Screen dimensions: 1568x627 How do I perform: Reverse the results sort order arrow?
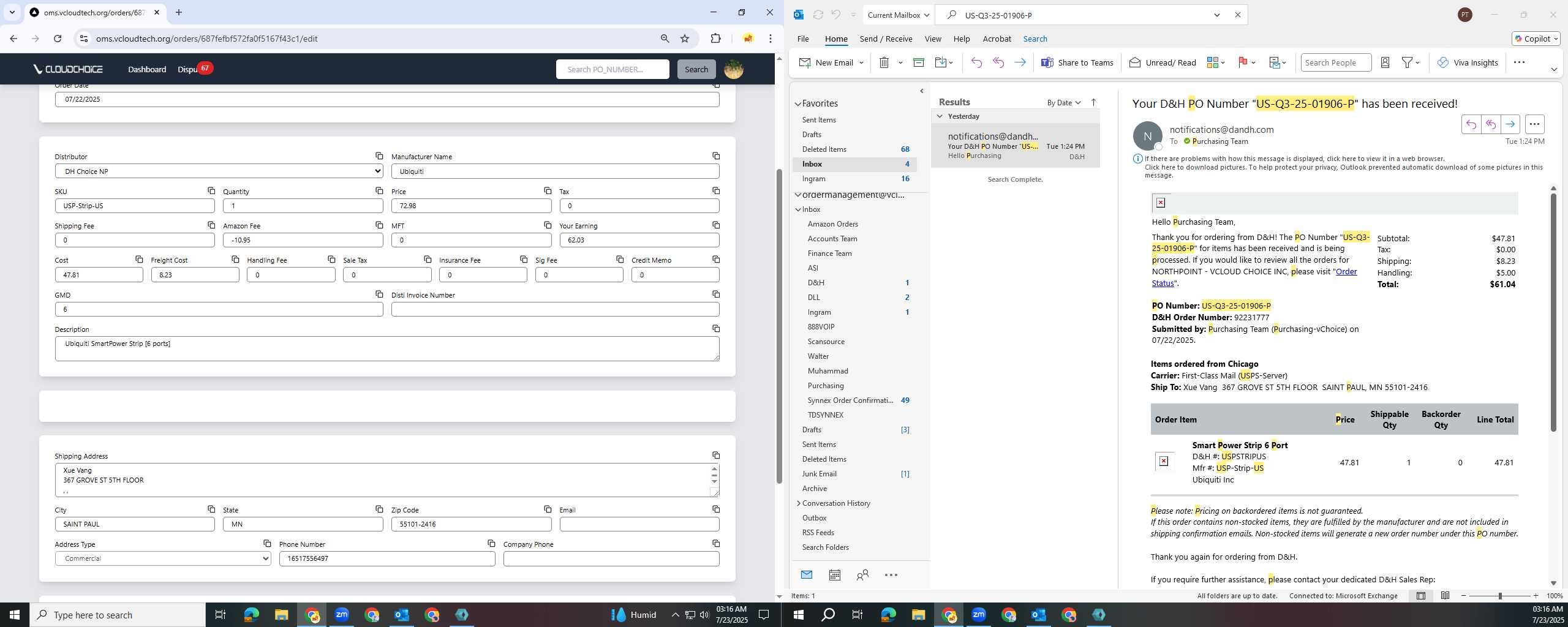tap(1093, 102)
